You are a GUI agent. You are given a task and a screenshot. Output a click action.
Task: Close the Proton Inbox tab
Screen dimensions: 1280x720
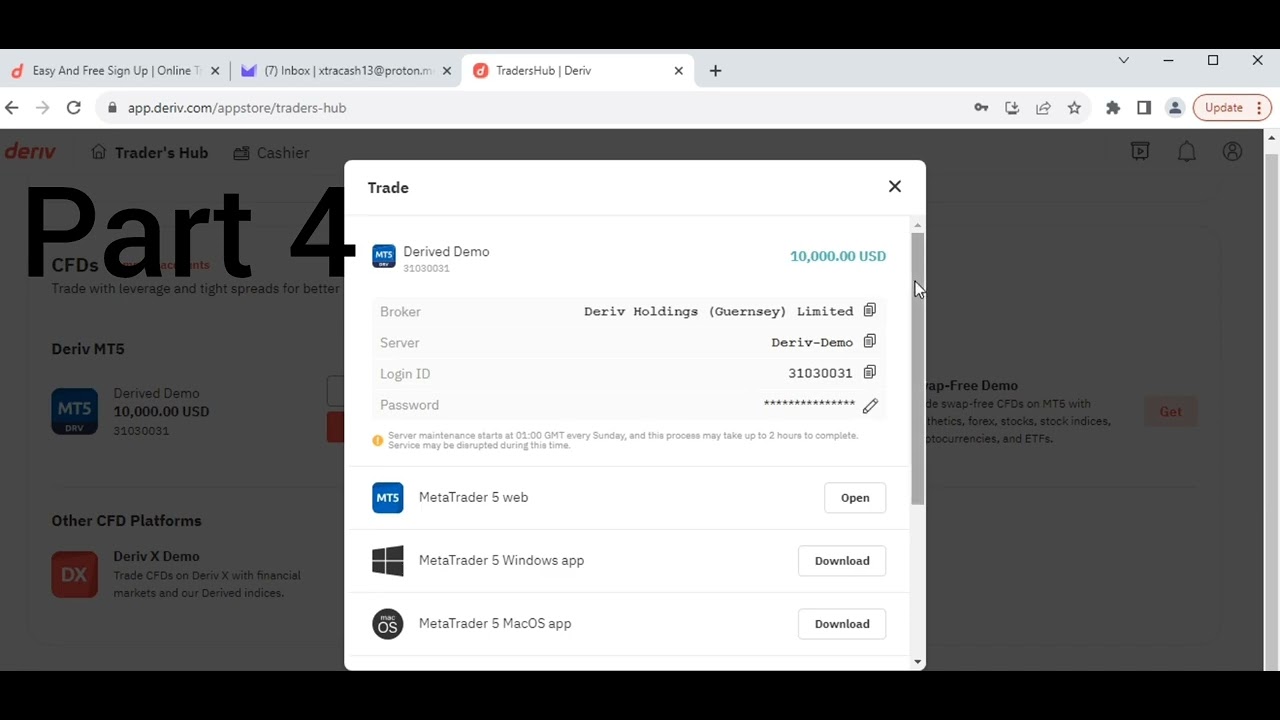[447, 71]
